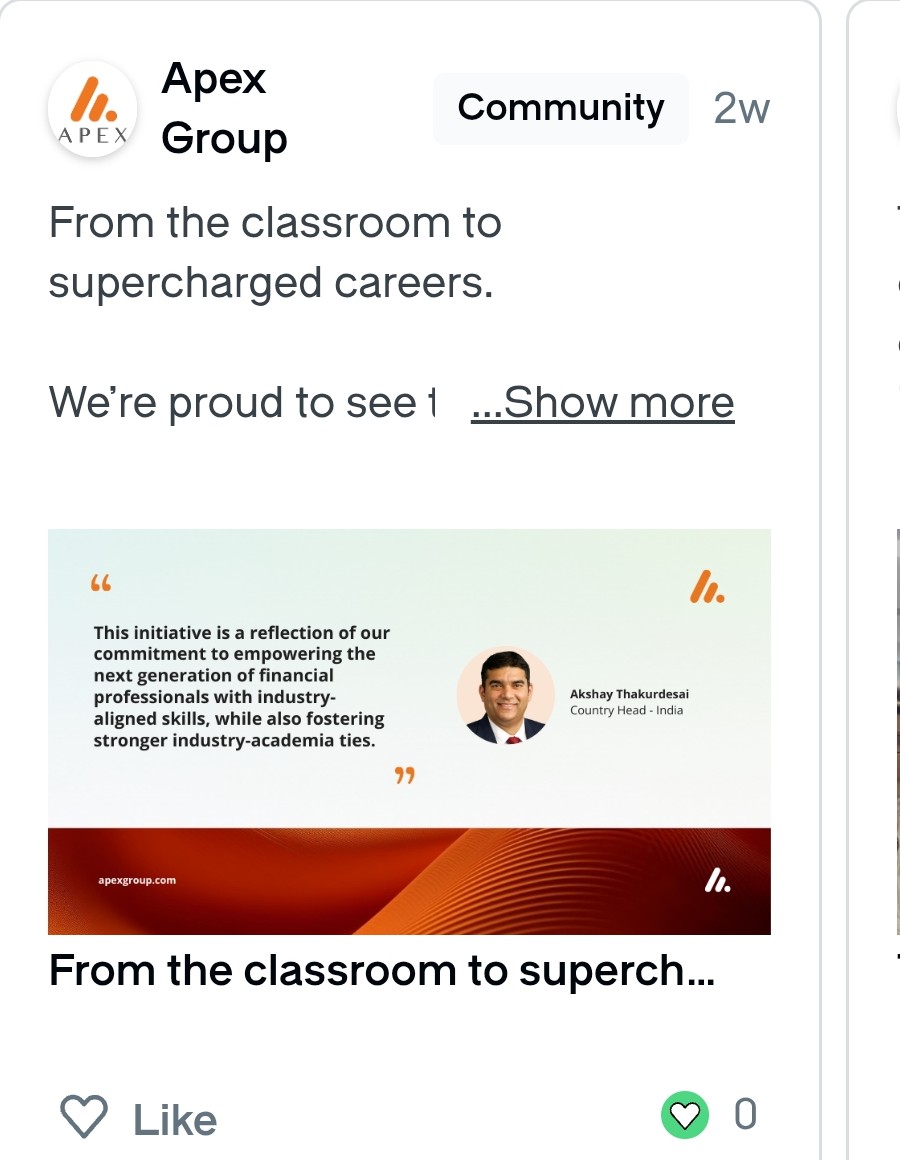Click the reaction count showing 0

click(x=745, y=1114)
